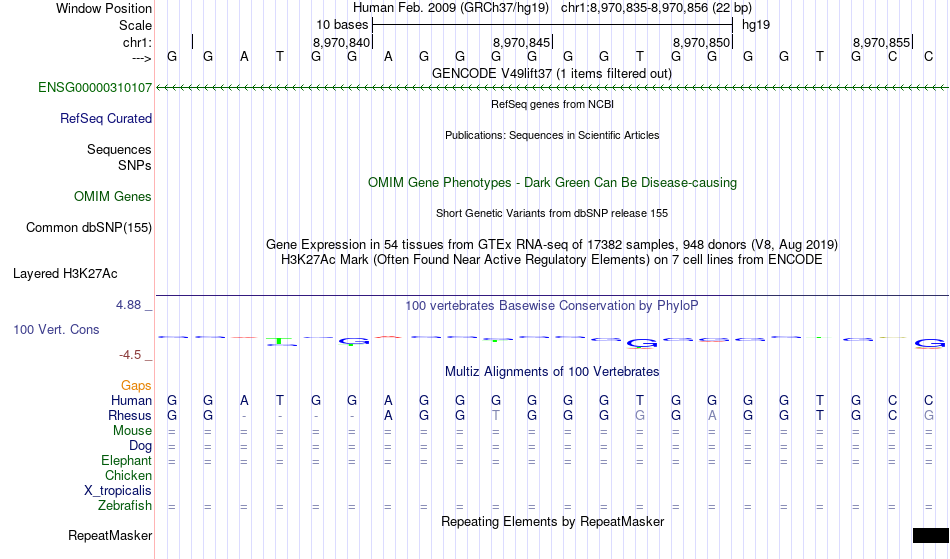Viewport: 950px width, 559px height.
Task: Click the Sequences track label
Action: (x=119, y=150)
